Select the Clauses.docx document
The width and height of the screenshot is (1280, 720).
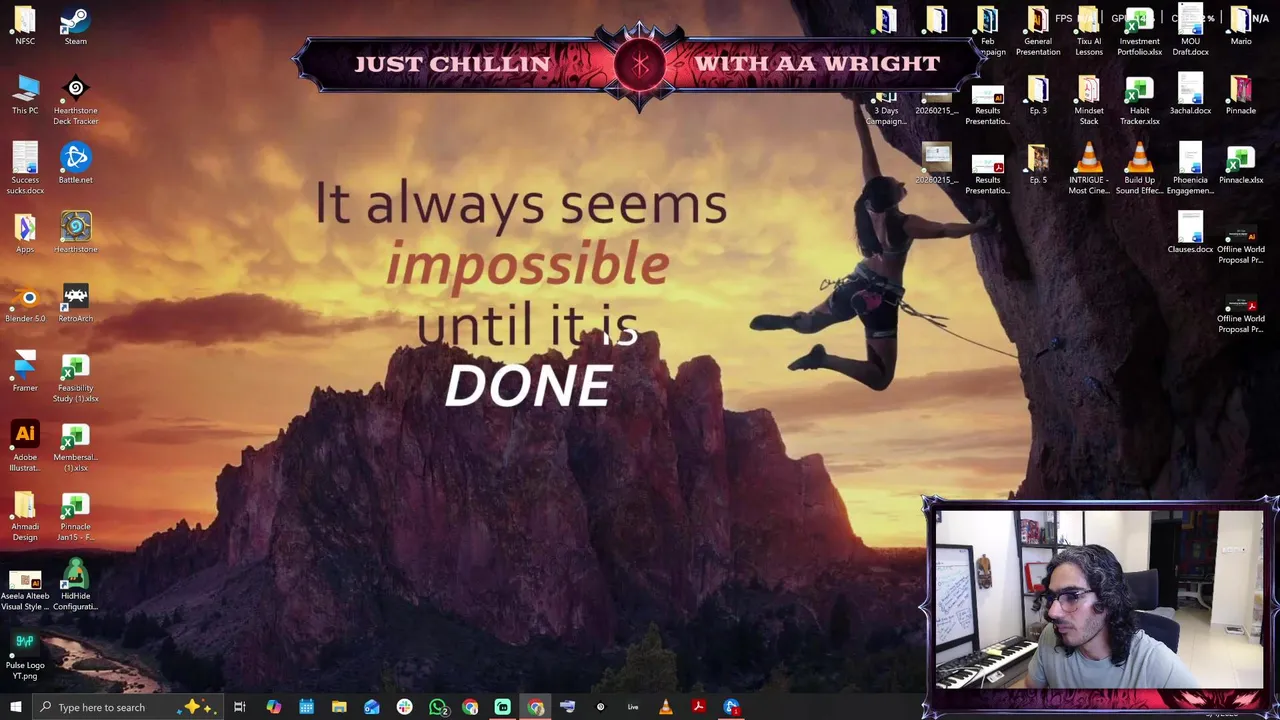pyautogui.click(x=1190, y=233)
